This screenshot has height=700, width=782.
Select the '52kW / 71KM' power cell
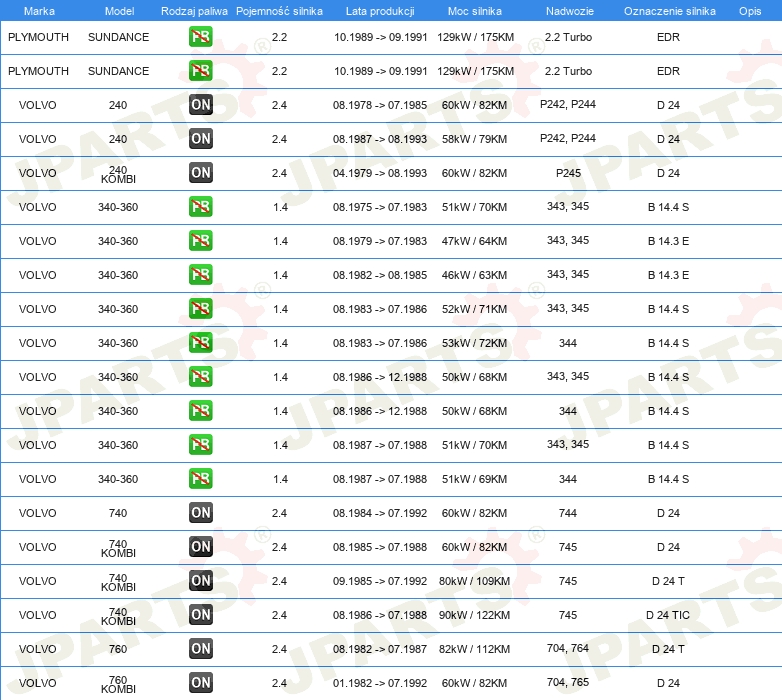click(x=474, y=309)
